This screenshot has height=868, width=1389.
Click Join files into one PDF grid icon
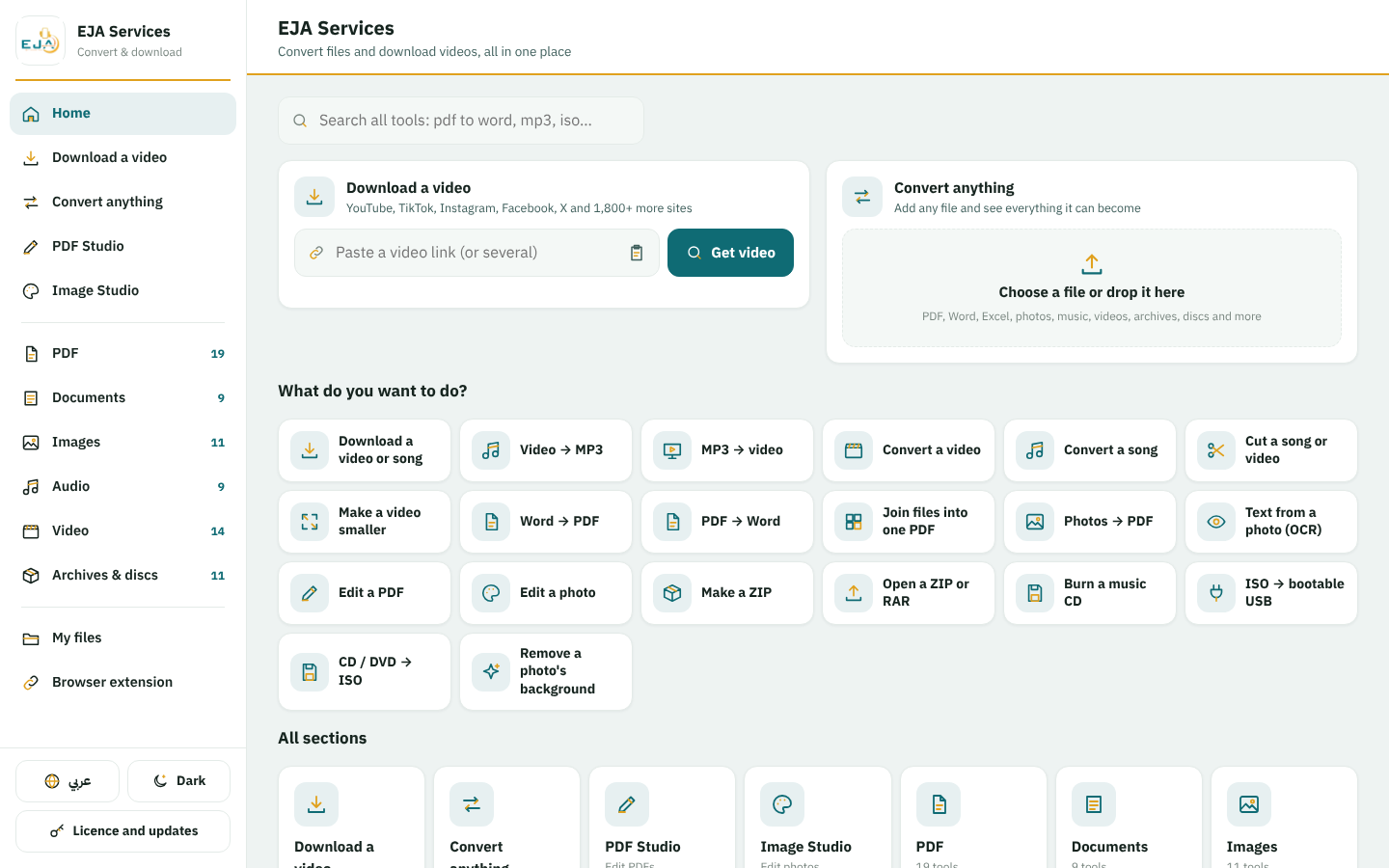tap(854, 522)
